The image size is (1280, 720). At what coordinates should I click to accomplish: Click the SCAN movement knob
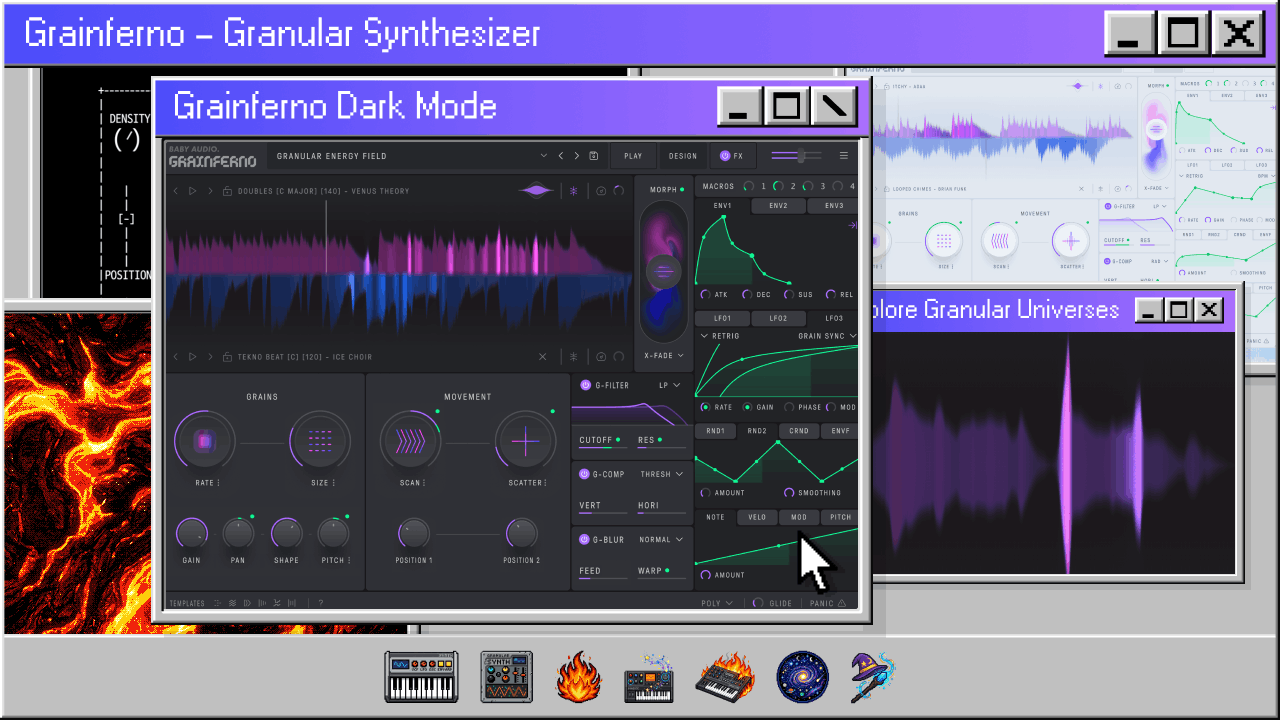click(x=410, y=440)
